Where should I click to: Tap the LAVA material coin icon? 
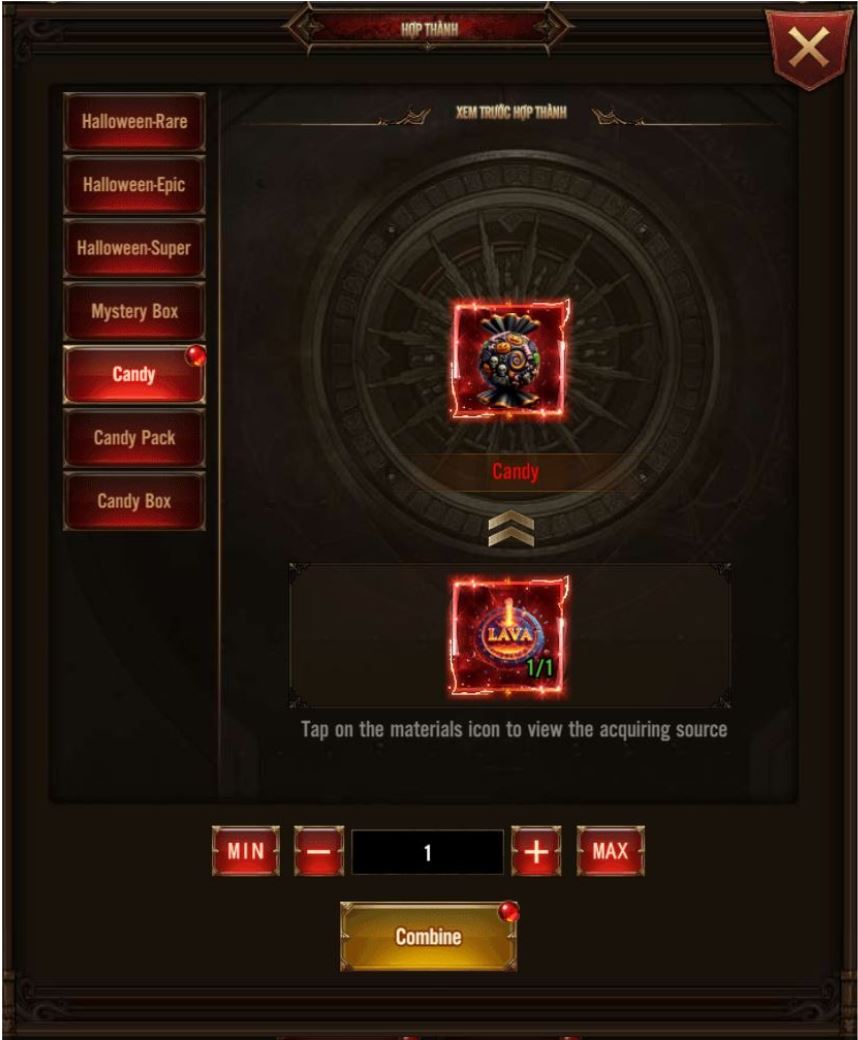510,636
